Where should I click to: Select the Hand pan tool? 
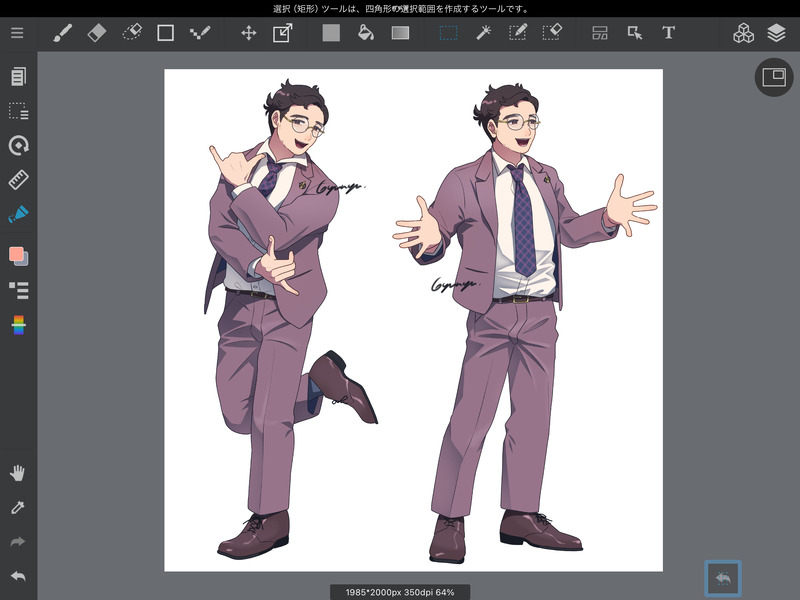18,473
